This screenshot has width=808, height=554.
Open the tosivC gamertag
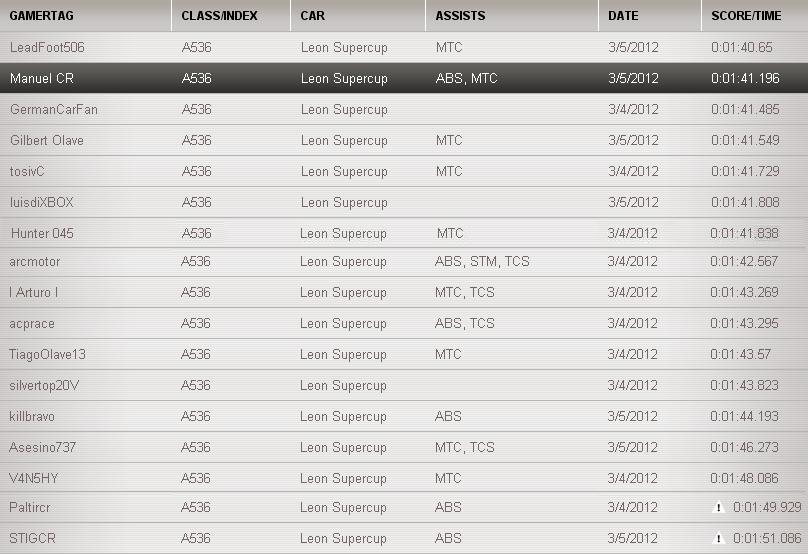(x=28, y=171)
